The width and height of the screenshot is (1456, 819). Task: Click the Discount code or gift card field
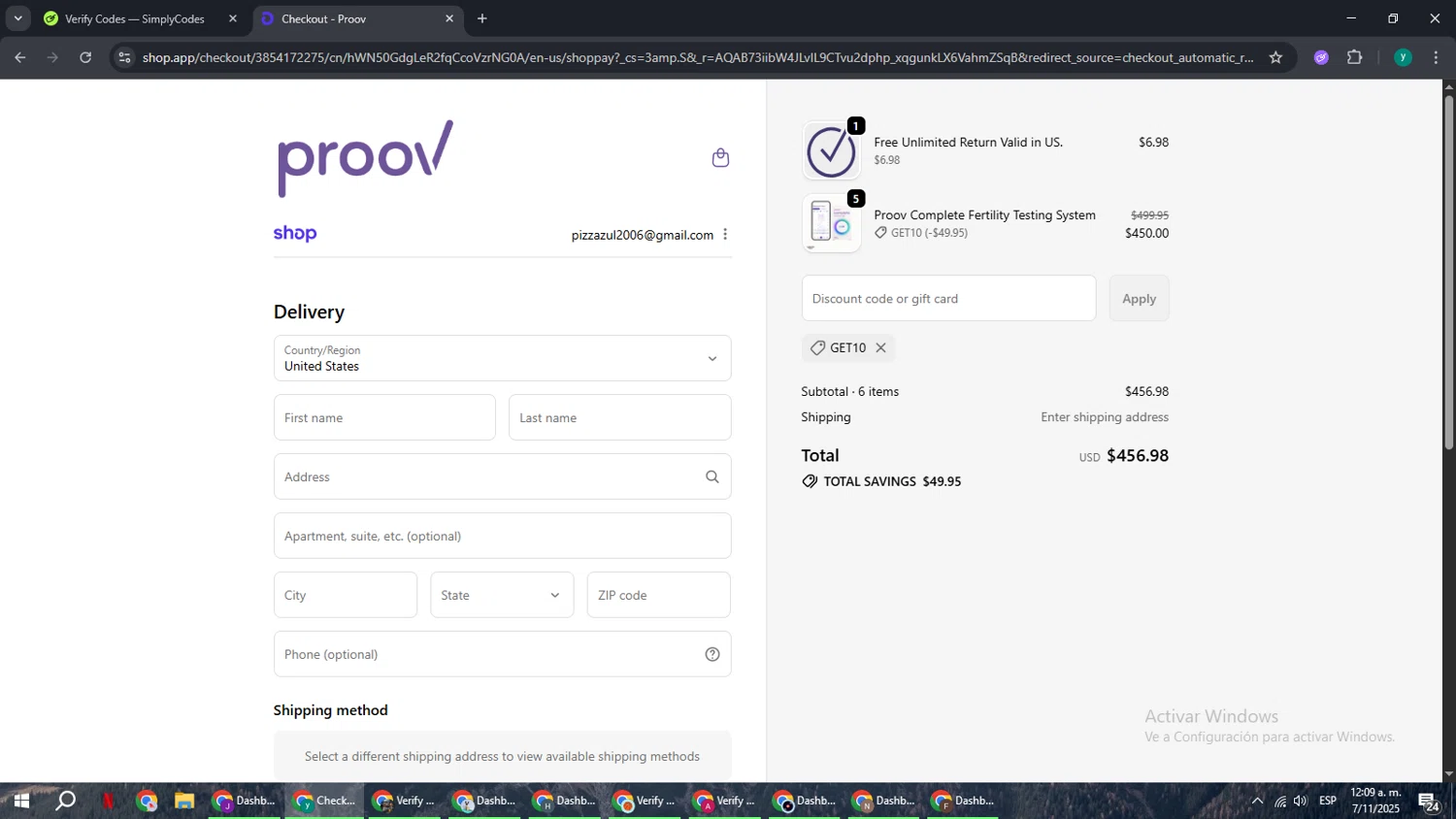(948, 298)
